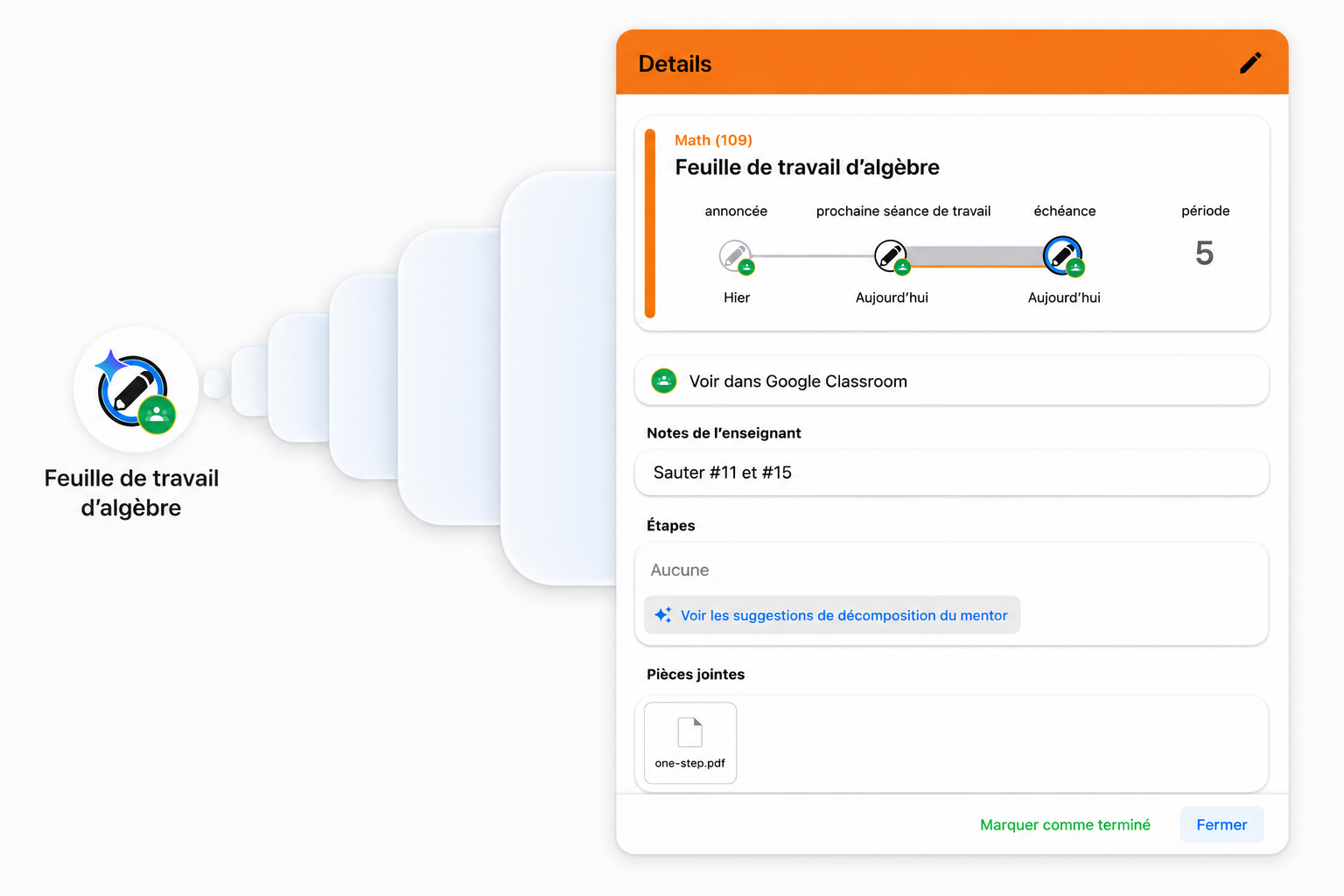Click the blue-ringed 'échéance' pencil icon

1064,256
